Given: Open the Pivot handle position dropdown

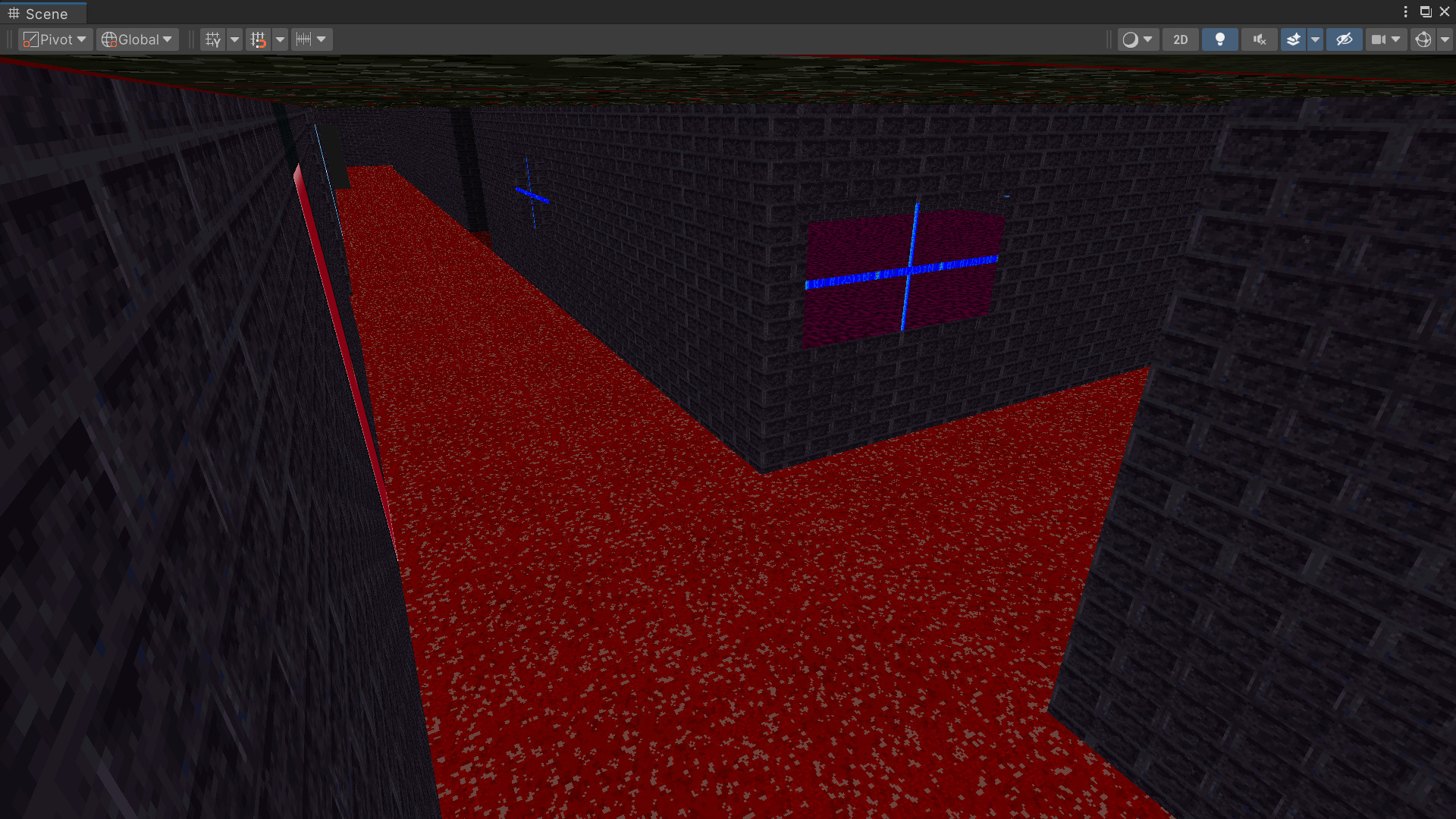Looking at the screenshot, I should tap(55, 39).
